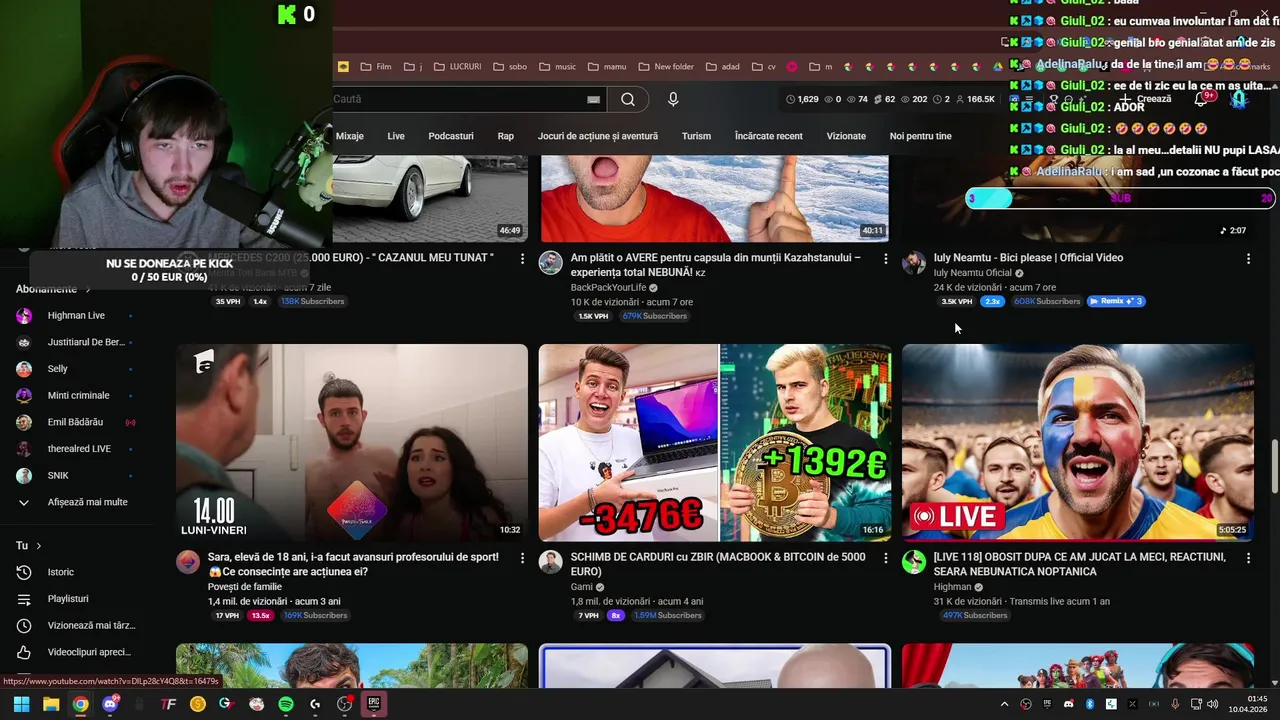Click the Creează button
This screenshot has height=720, width=1280.
tap(1145, 99)
